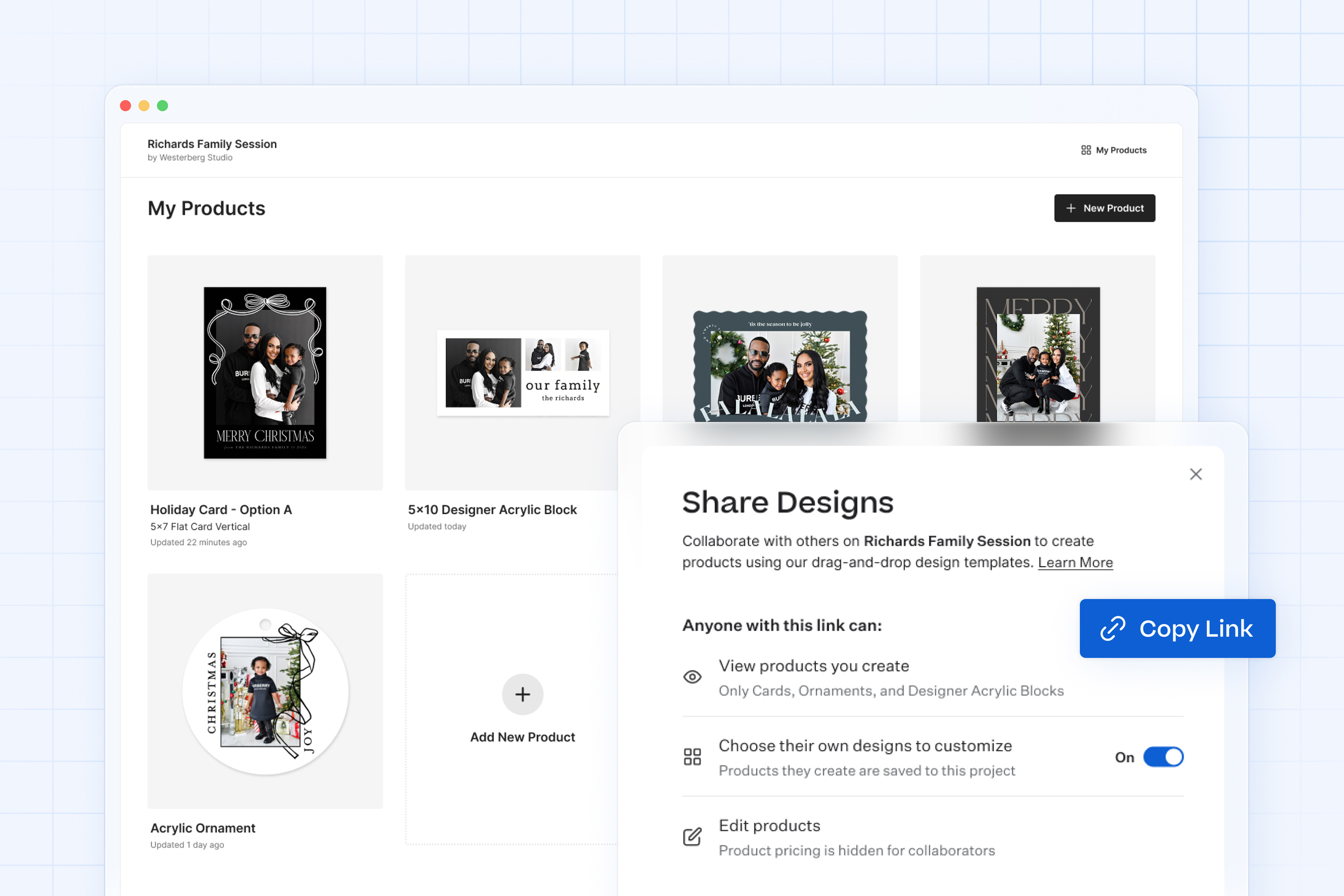The width and height of the screenshot is (1344, 896).
Task: Create a product with the New Product button
Action: coord(1104,209)
